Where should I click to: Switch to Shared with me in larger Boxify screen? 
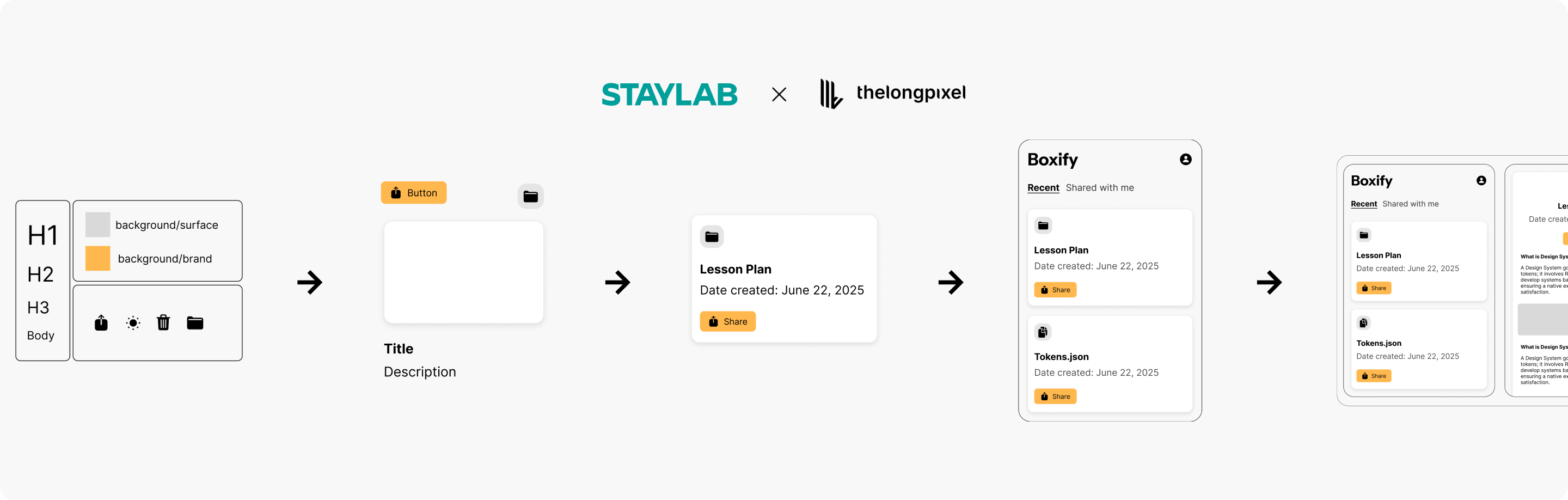[1099, 188]
